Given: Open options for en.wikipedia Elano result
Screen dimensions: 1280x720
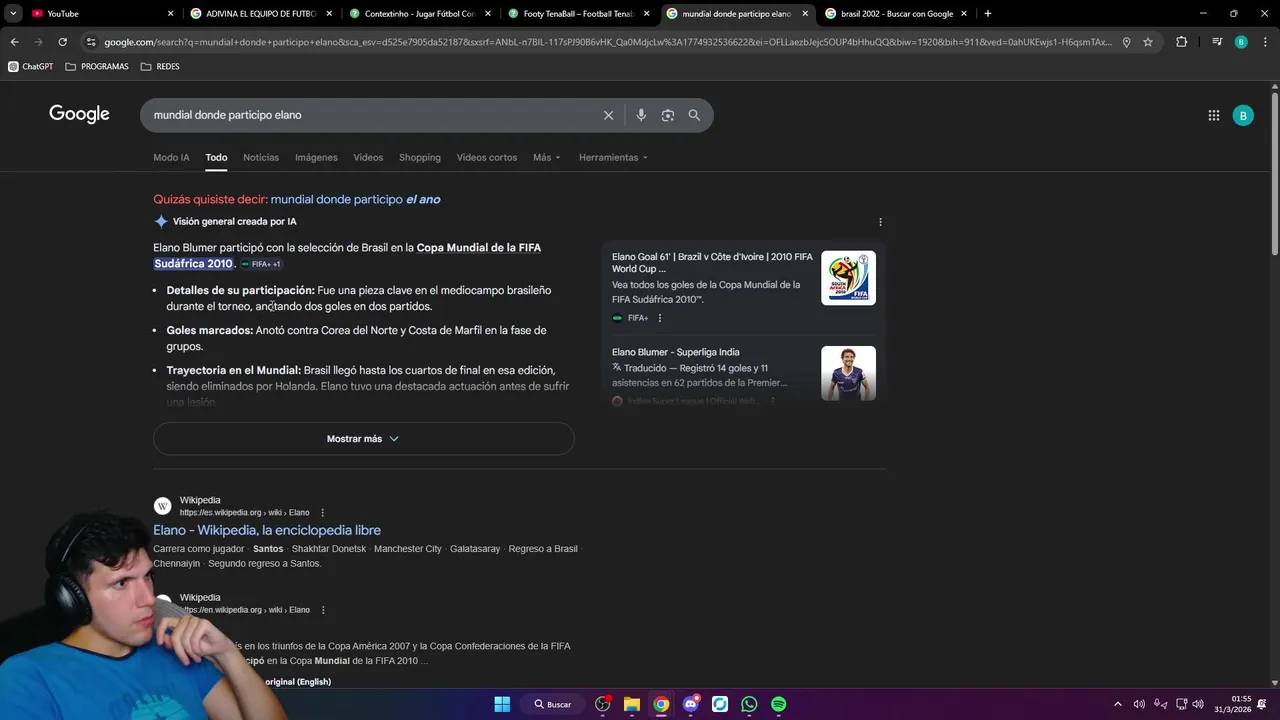Looking at the screenshot, I should pos(322,610).
